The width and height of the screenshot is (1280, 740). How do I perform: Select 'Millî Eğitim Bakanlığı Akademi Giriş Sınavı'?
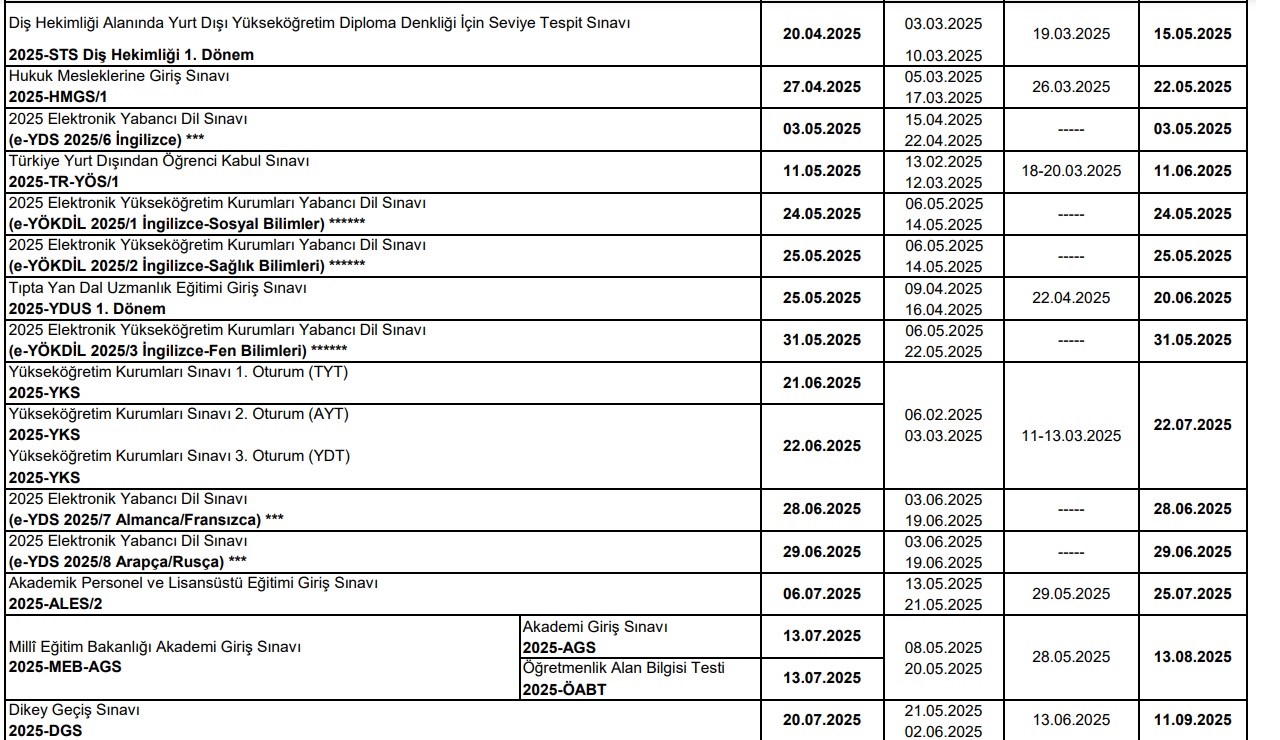pos(154,646)
